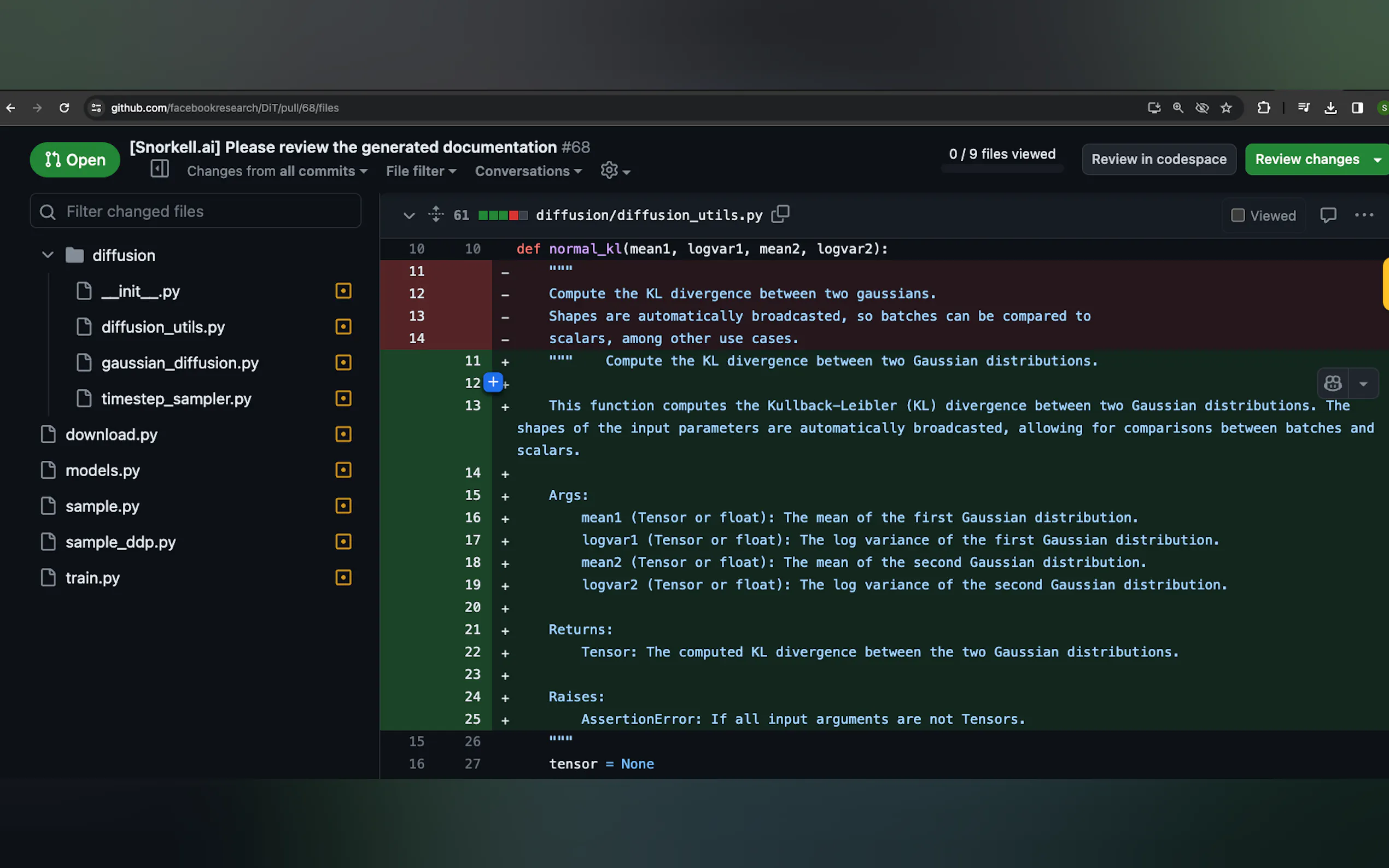Click the blue plus on line 12
1389x868 pixels.
point(493,382)
